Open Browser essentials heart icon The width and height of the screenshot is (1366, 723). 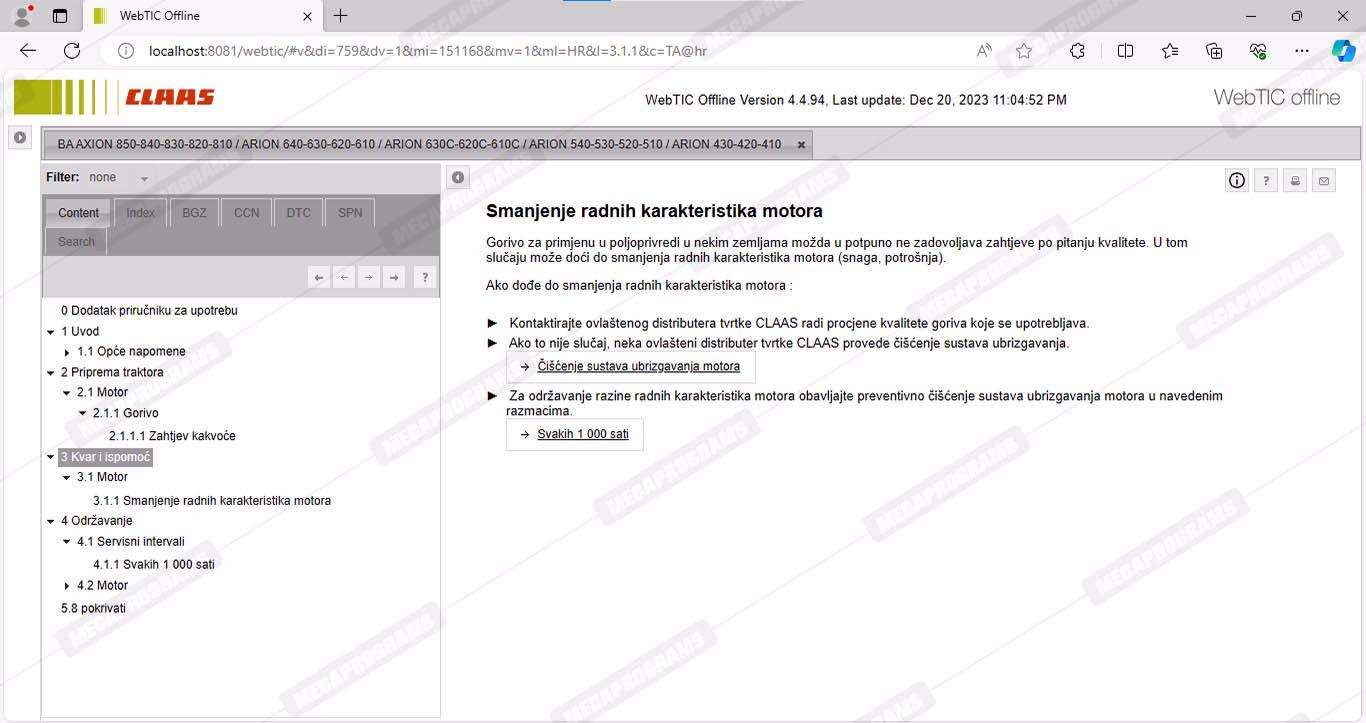1258,51
